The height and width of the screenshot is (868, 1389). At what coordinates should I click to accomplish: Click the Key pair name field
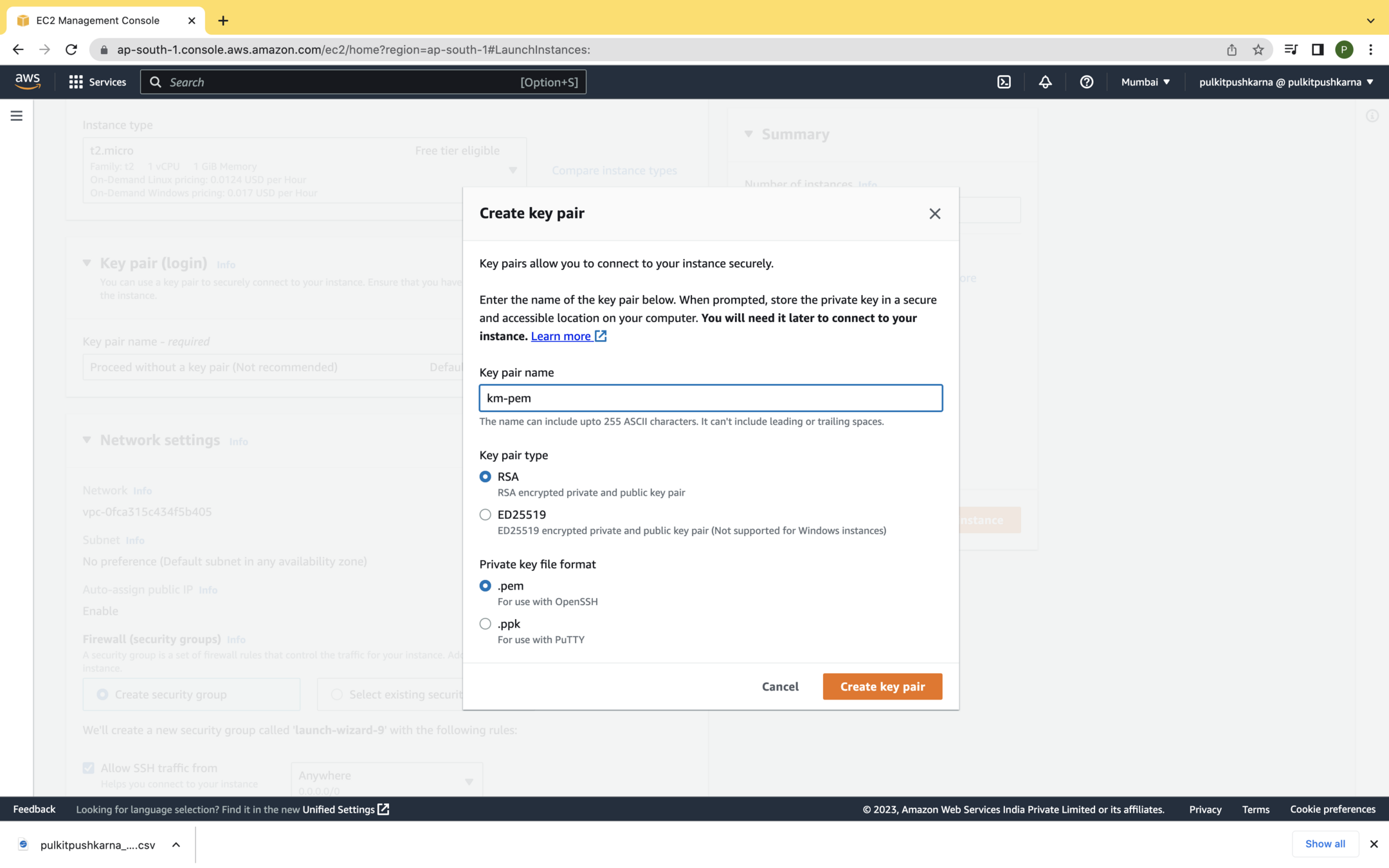(711, 398)
